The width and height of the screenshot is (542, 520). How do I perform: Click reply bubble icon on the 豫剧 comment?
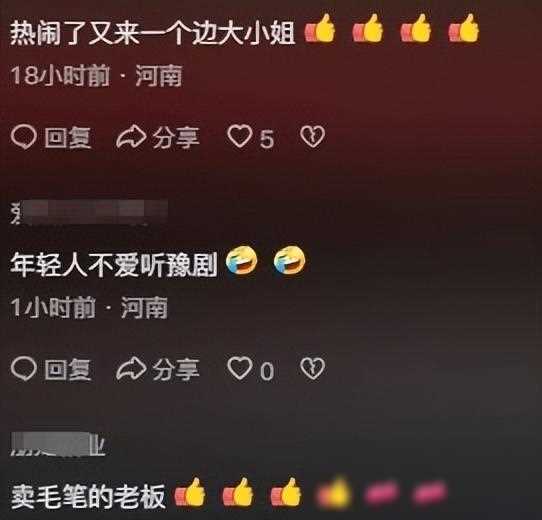pos(24,369)
